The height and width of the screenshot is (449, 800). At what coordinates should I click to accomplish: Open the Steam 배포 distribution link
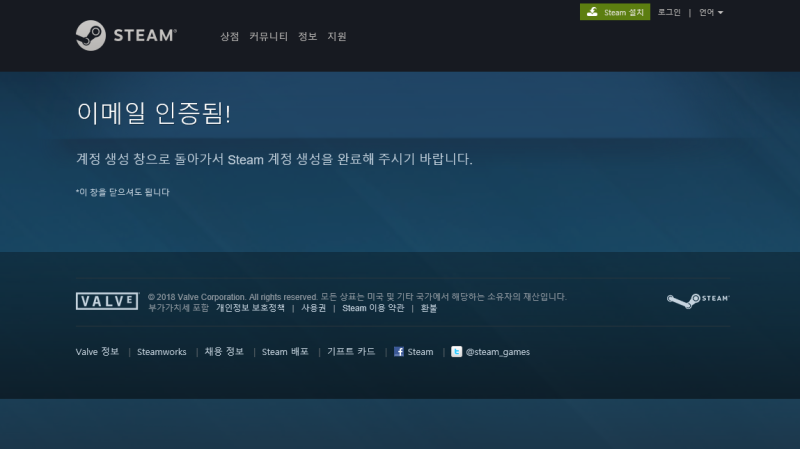pyautogui.click(x=285, y=352)
